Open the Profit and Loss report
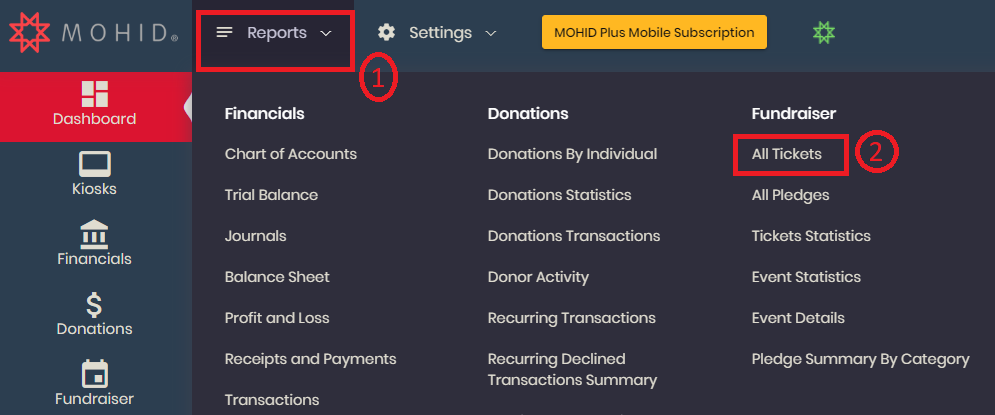This screenshot has height=415, width=995. coord(277,318)
